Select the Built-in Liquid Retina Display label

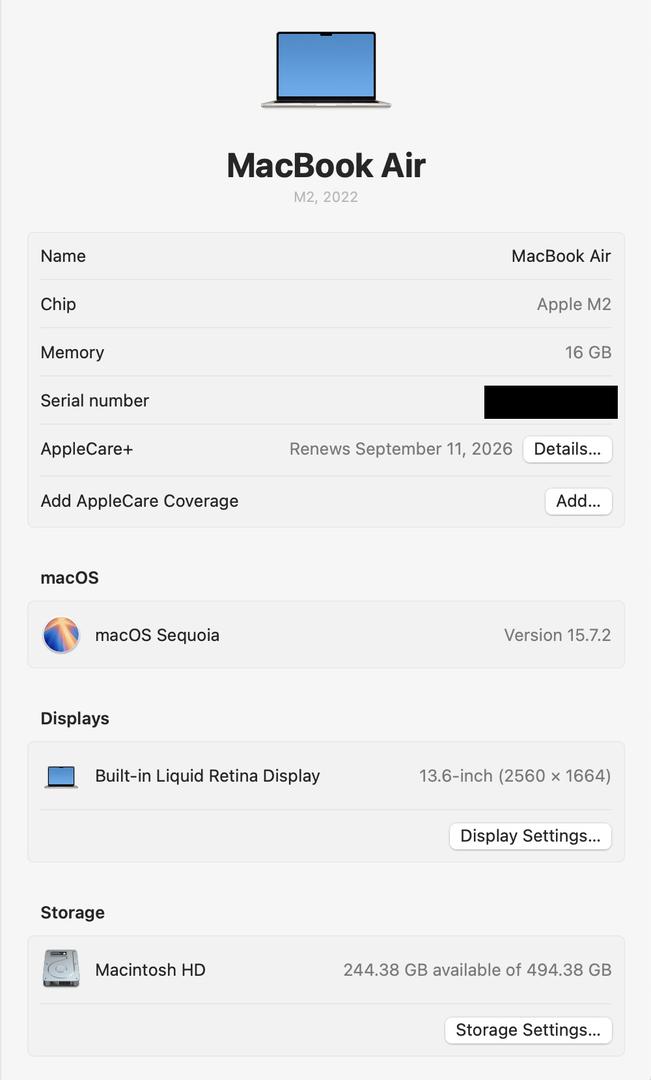[x=207, y=776]
